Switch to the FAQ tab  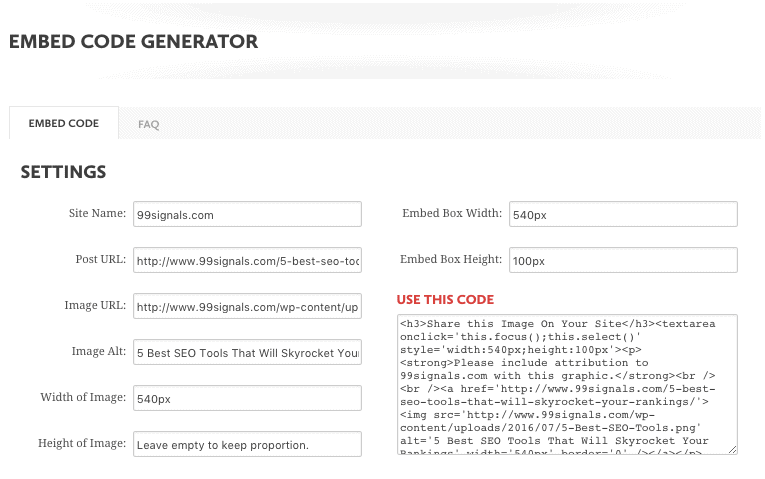148,124
